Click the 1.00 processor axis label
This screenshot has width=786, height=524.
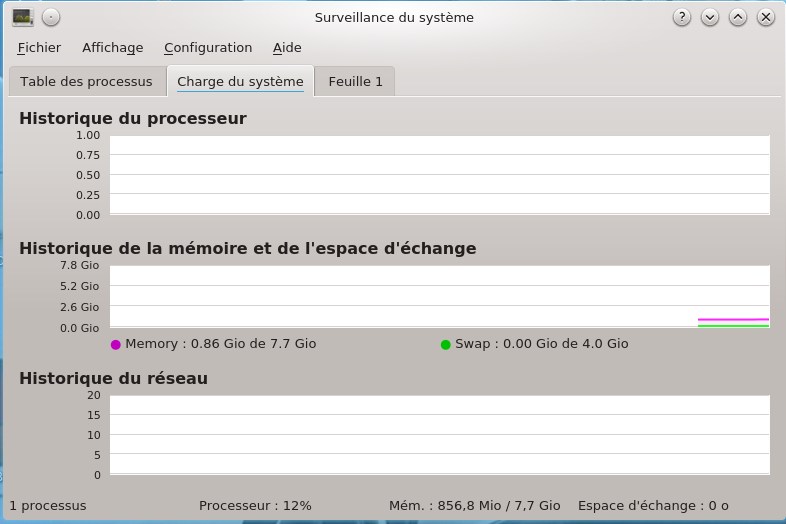point(88,135)
